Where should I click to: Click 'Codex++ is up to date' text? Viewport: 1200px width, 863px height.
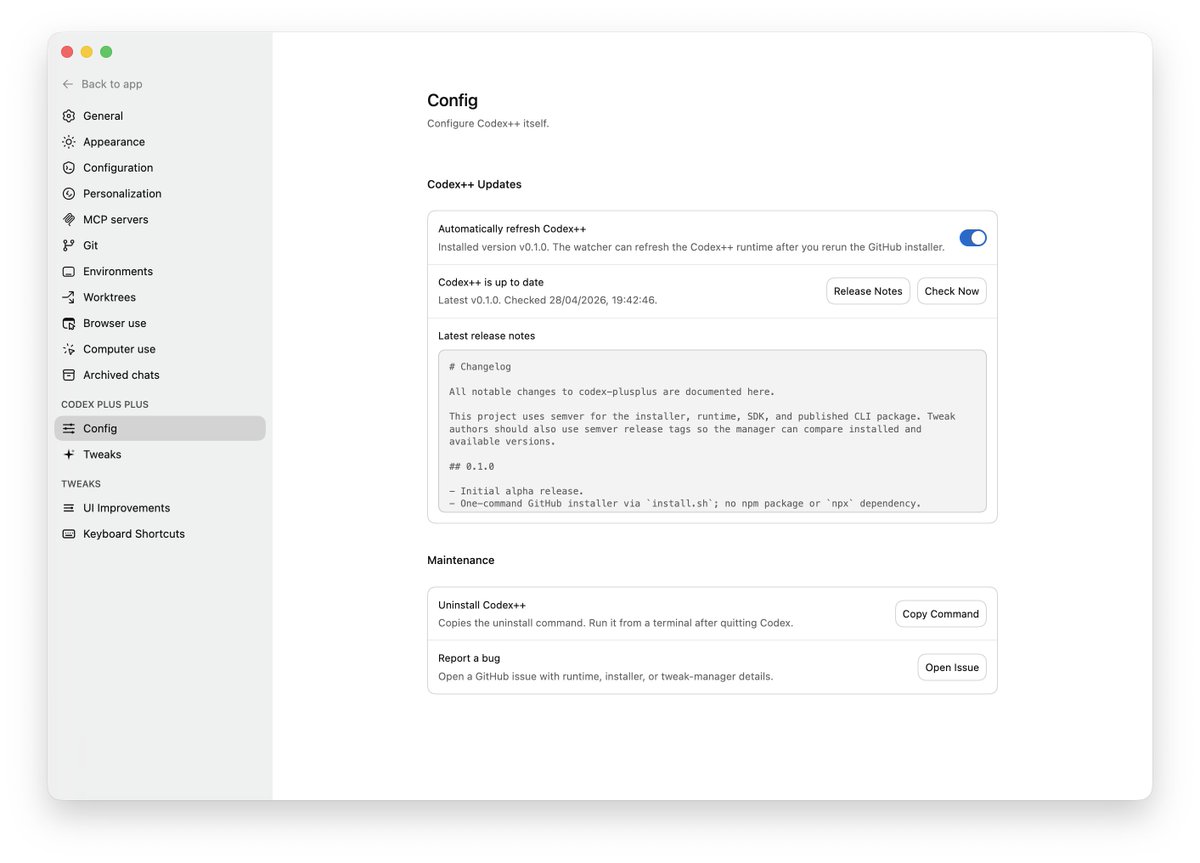coord(491,283)
